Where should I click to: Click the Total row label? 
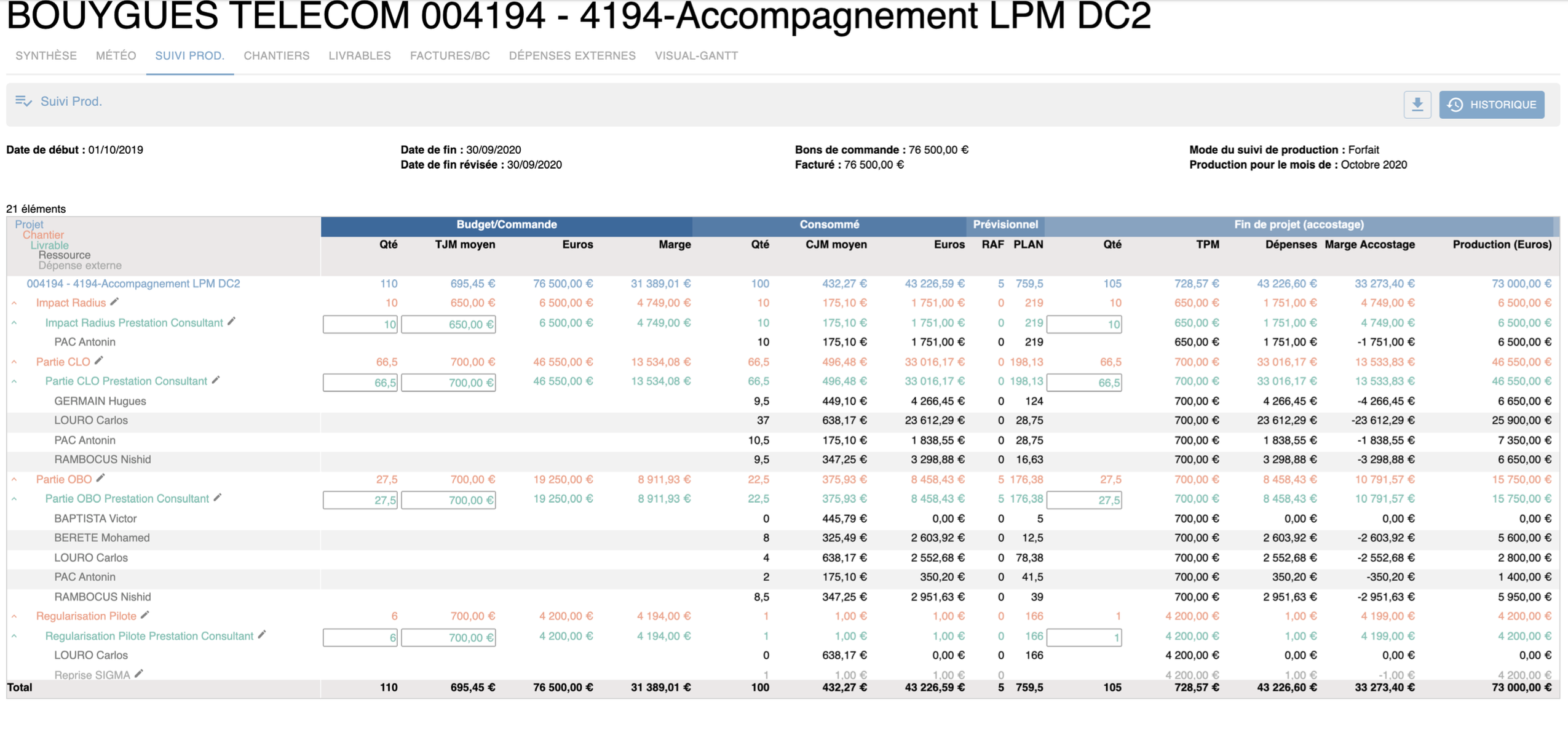click(20, 688)
